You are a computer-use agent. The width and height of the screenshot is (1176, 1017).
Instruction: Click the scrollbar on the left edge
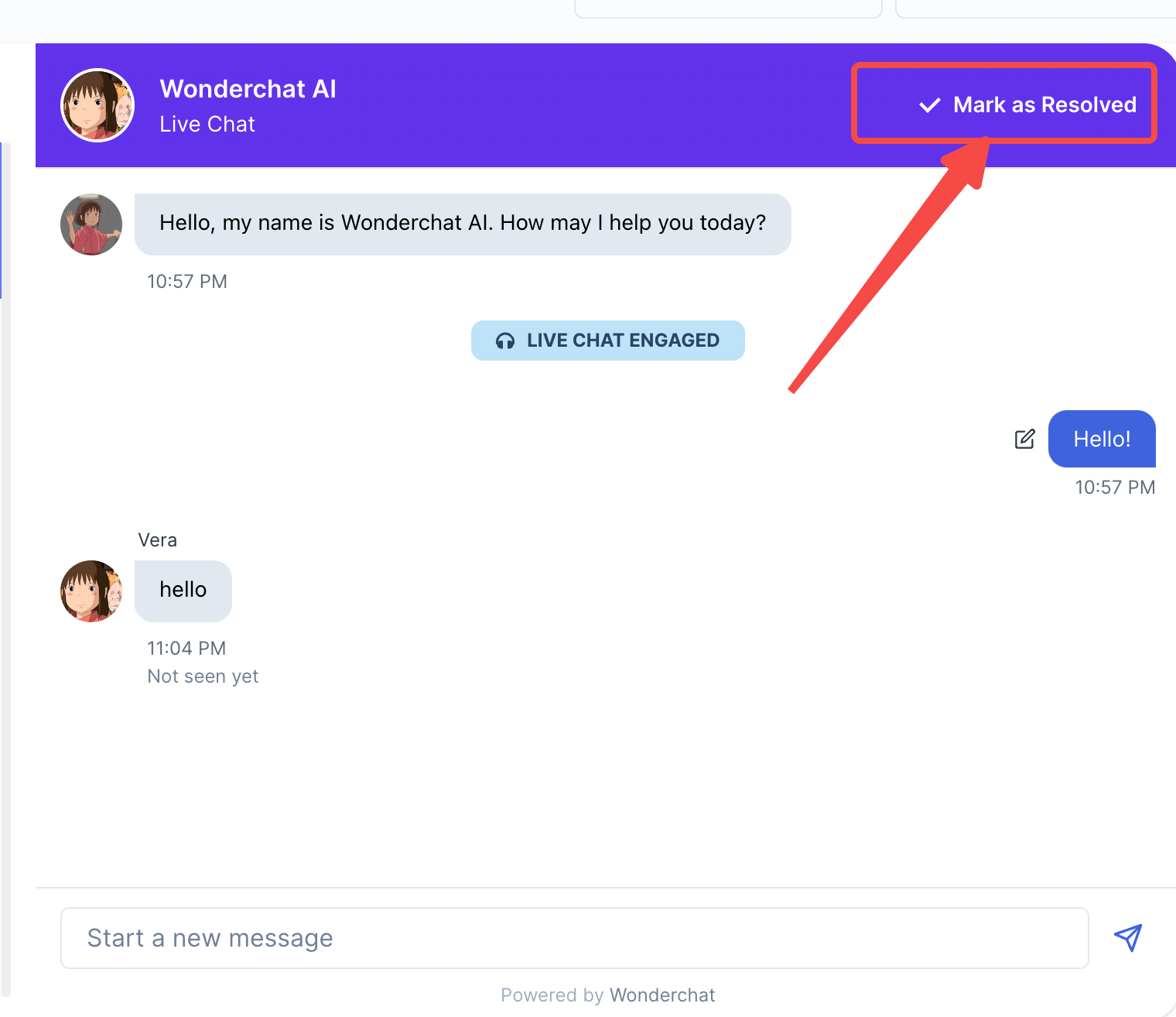[4, 542]
